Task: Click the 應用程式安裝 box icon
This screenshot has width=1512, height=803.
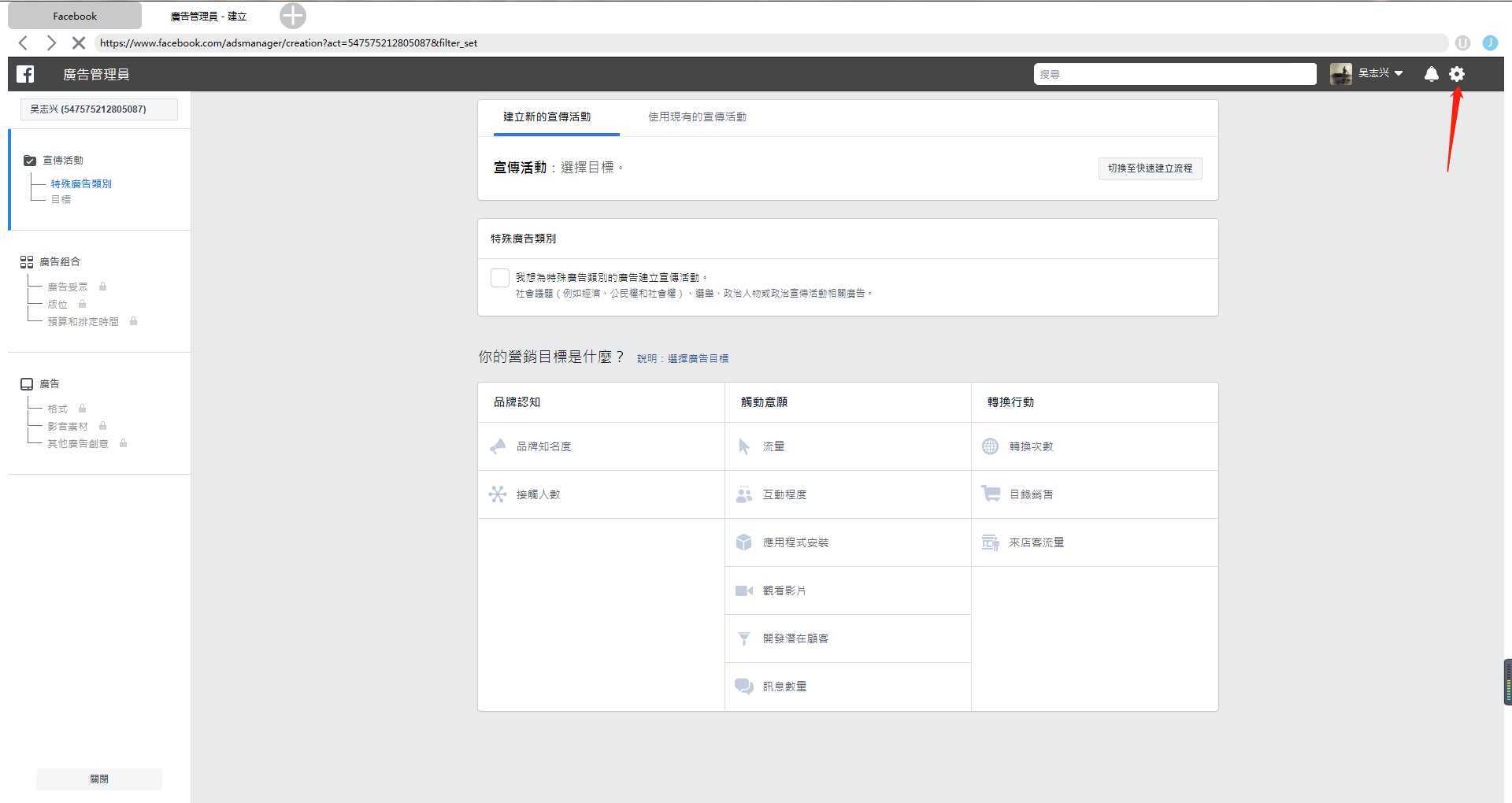Action: coord(744,542)
